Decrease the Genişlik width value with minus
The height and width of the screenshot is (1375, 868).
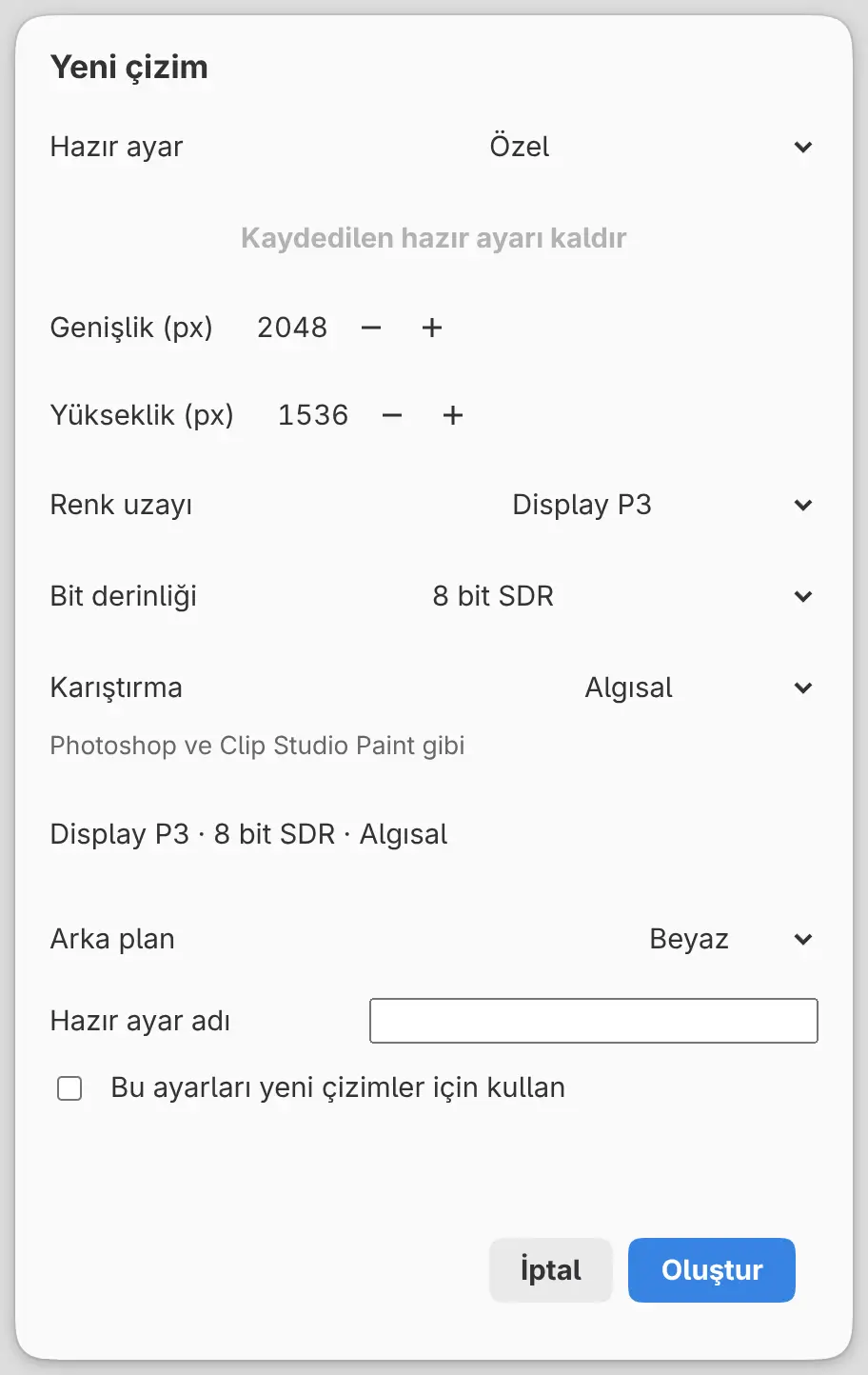tap(371, 328)
